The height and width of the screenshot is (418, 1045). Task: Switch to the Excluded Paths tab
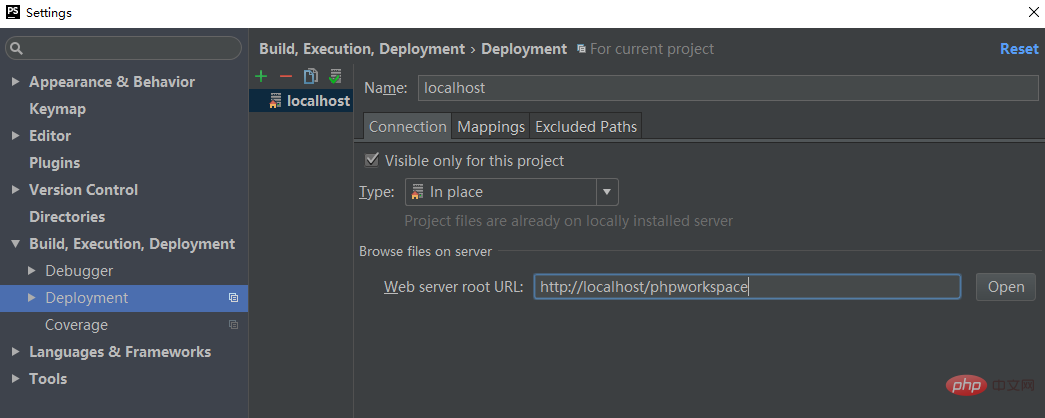click(585, 127)
